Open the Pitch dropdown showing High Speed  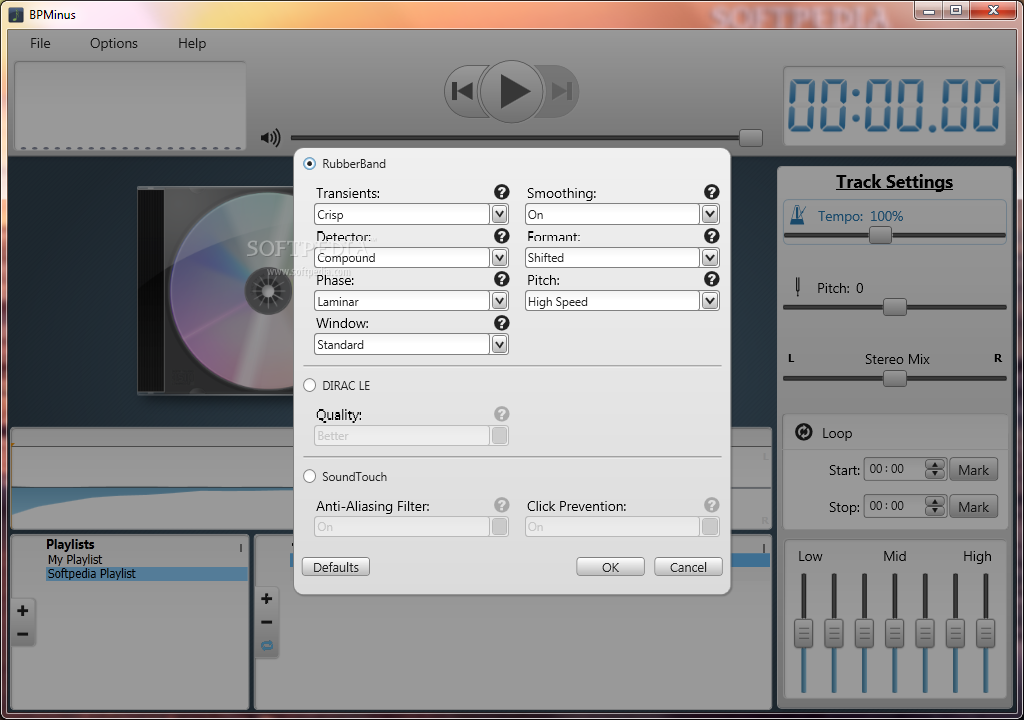[x=622, y=301]
